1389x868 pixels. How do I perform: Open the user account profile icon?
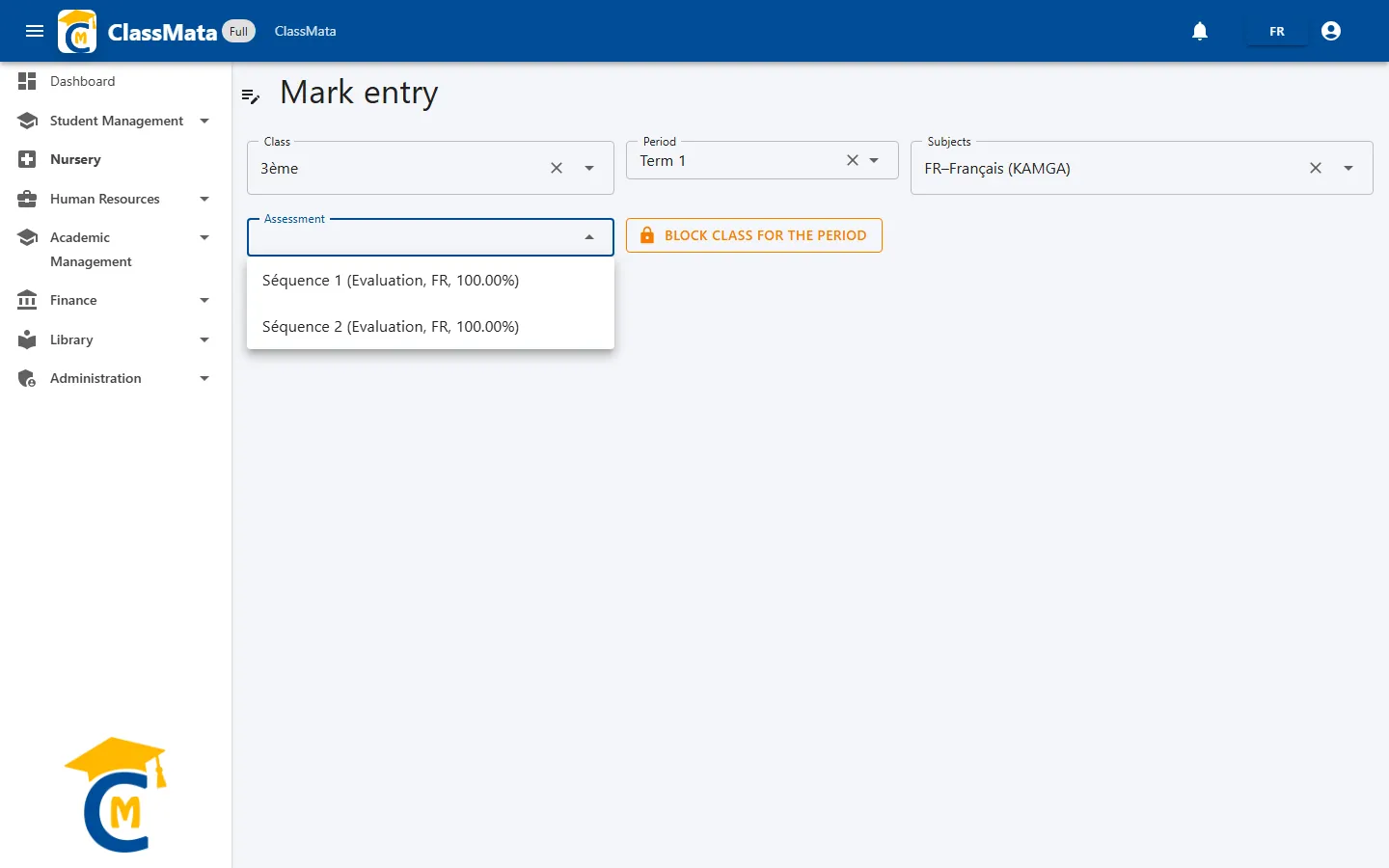(1331, 31)
